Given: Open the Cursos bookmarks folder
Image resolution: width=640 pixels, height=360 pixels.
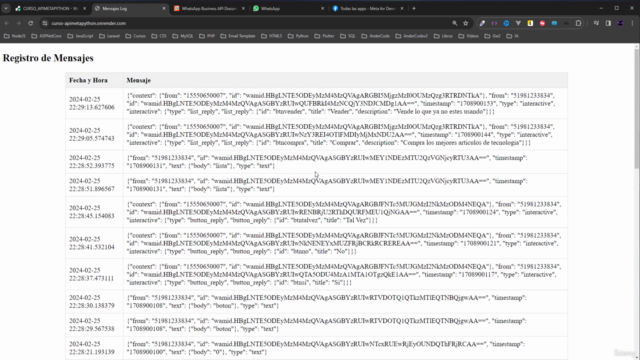Looking at the screenshot, I should tap(136, 36).
